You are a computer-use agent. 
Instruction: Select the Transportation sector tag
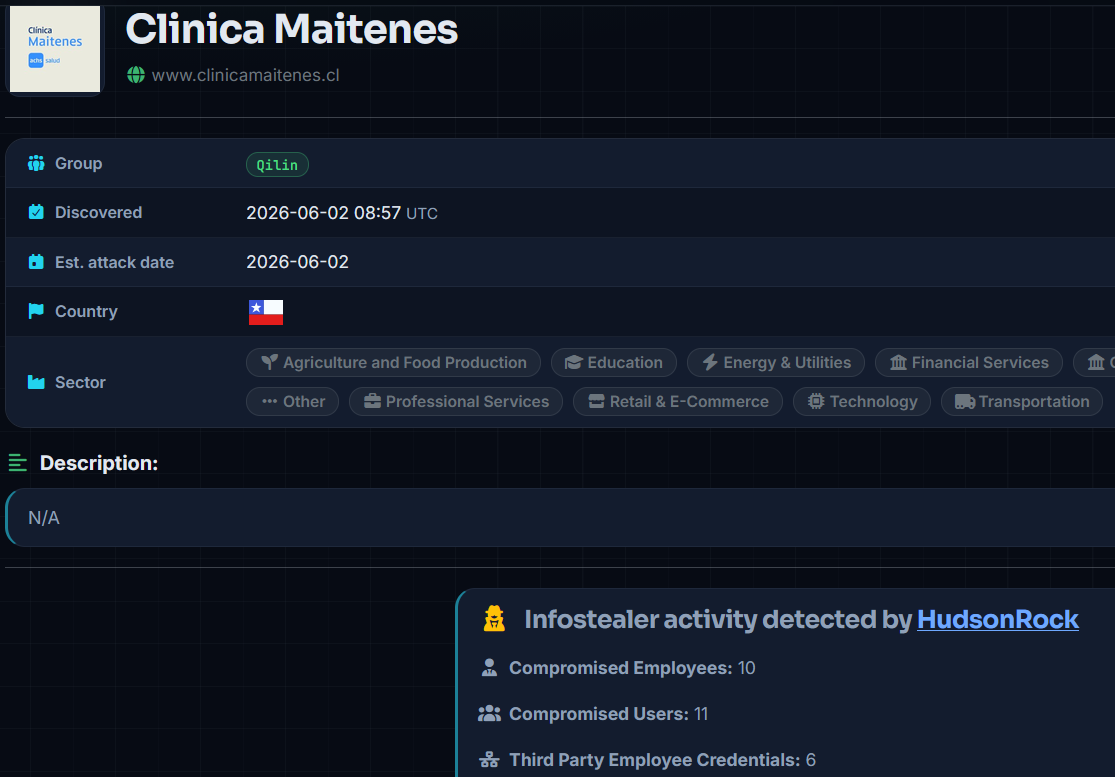[1022, 402]
